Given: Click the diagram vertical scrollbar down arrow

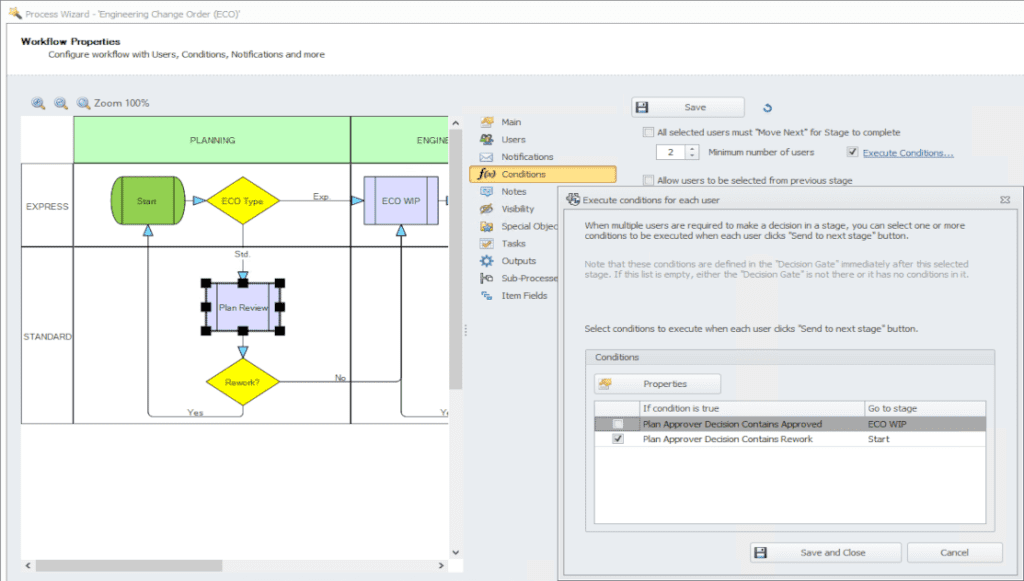Looking at the screenshot, I should coord(456,552).
